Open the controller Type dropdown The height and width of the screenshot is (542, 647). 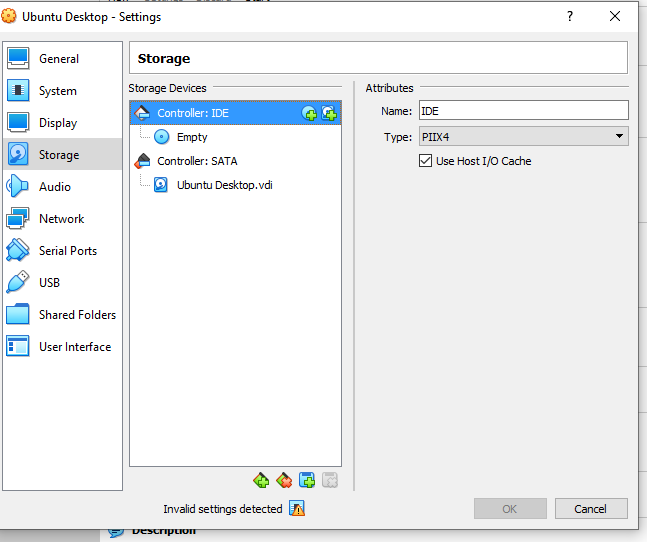click(524, 137)
